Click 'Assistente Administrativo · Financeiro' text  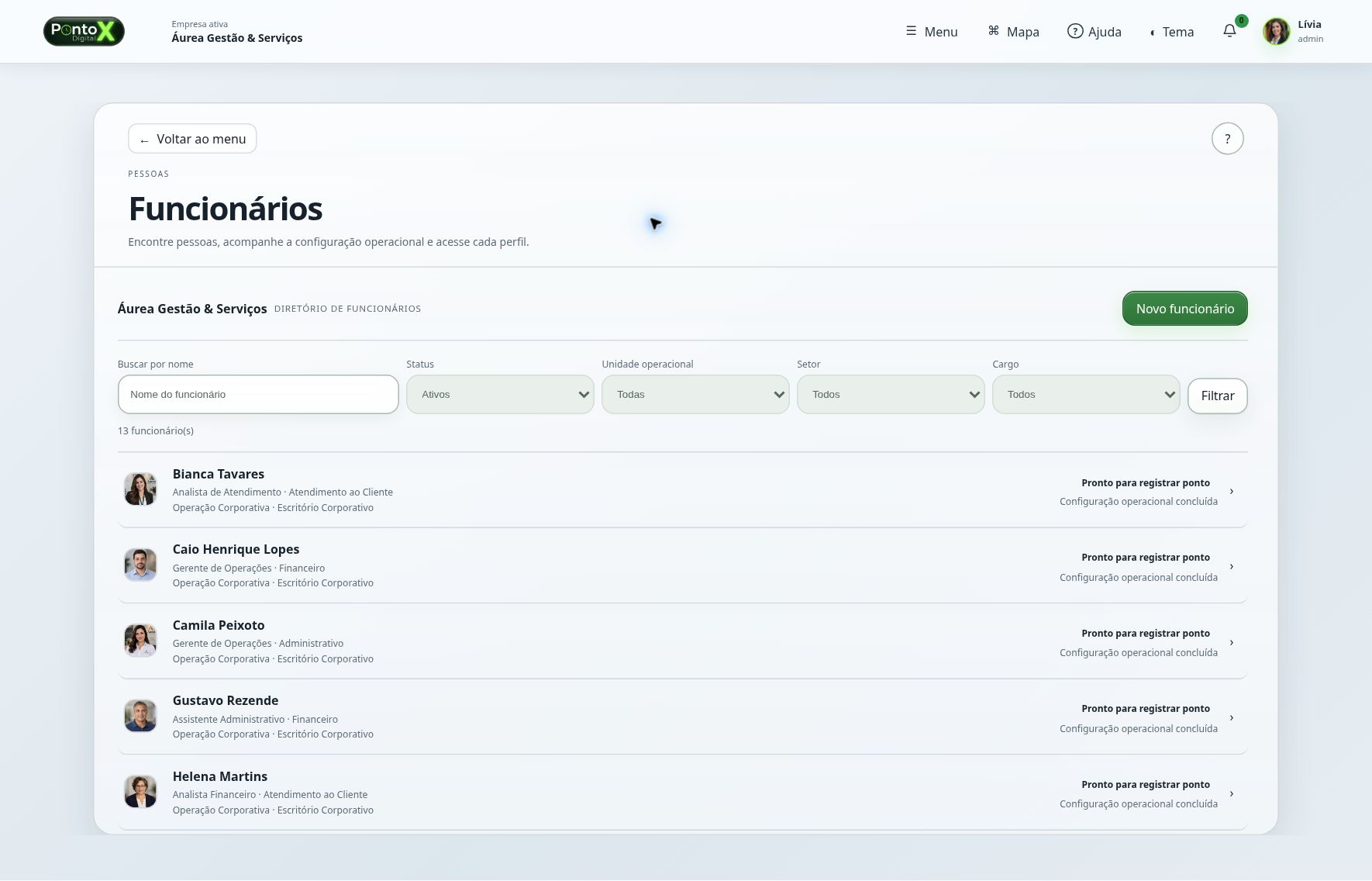click(x=255, y=719)
